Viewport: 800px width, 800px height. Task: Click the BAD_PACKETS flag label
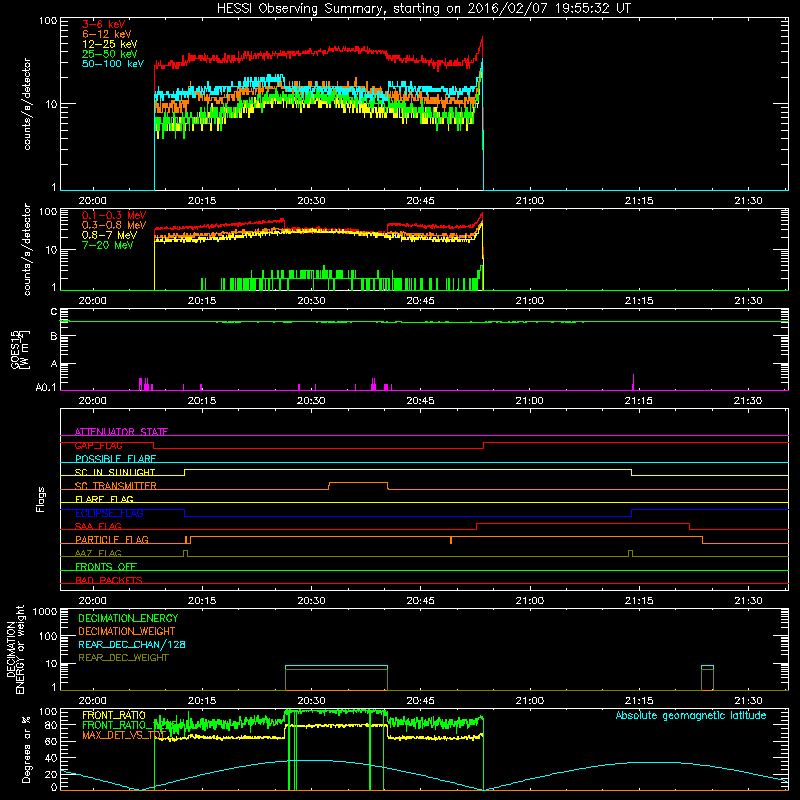109,580
